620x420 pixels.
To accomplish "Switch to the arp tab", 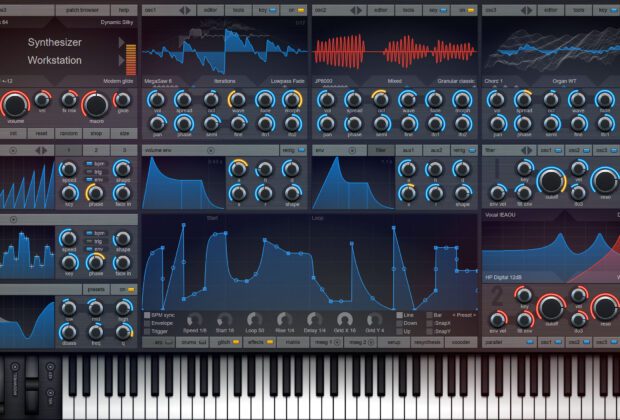I will click(158, 342).
